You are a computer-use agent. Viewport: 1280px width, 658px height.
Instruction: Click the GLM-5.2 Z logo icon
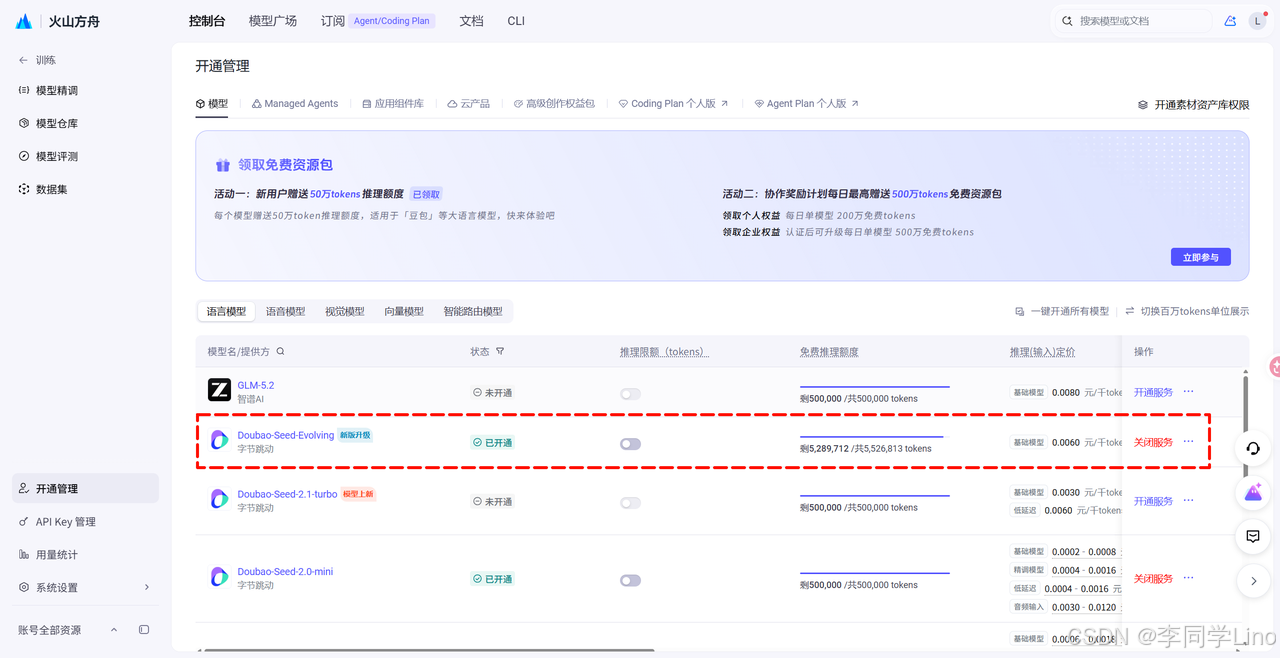(219, 390)
